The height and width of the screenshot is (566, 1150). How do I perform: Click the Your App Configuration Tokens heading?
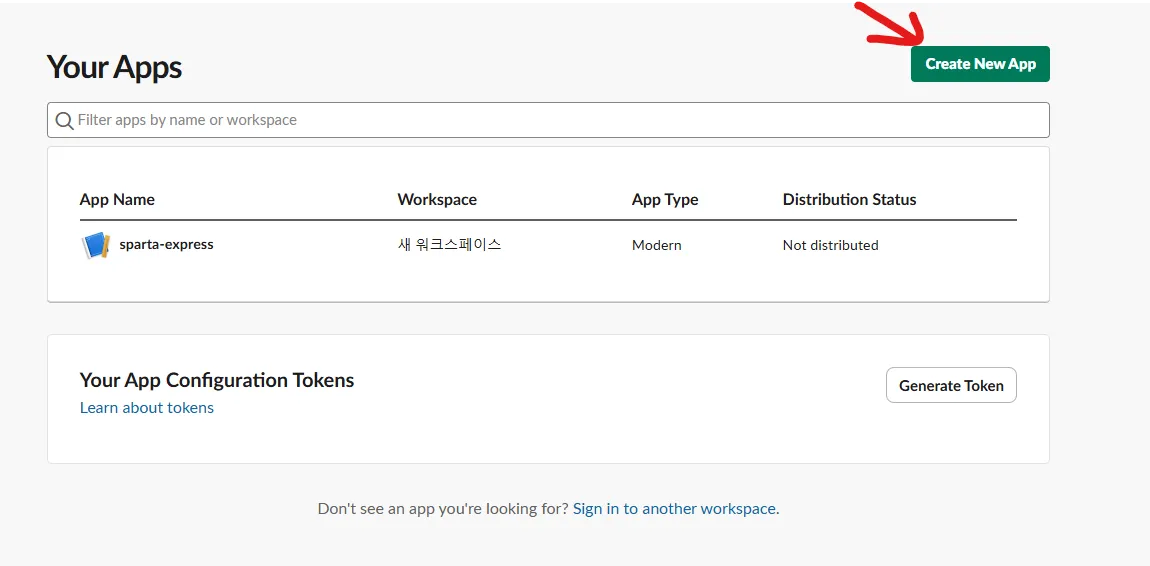[217, 380]
